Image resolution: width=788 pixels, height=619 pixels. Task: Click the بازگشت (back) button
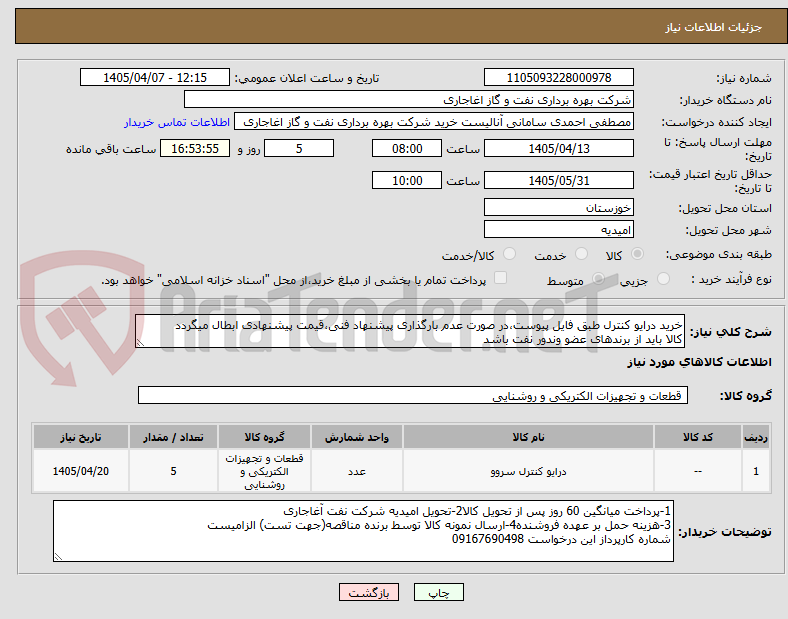369,592
